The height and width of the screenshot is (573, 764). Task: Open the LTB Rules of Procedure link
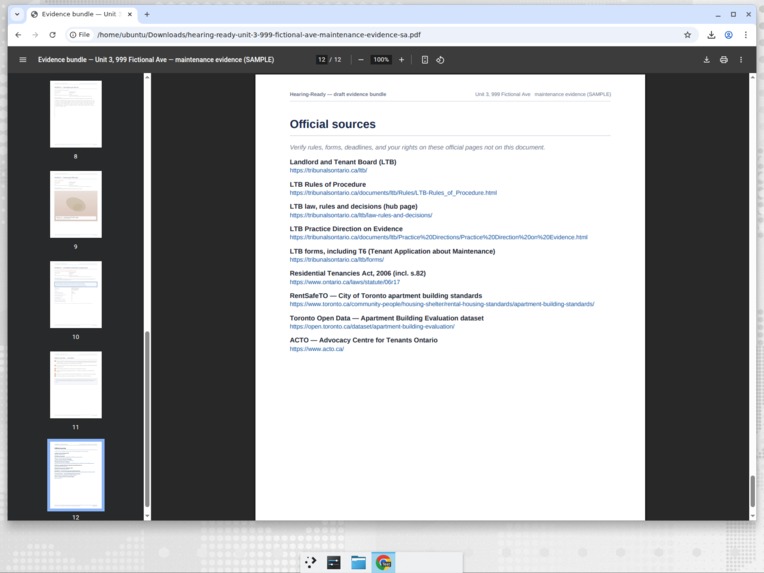pyautogui.click(x=393, y=193)
